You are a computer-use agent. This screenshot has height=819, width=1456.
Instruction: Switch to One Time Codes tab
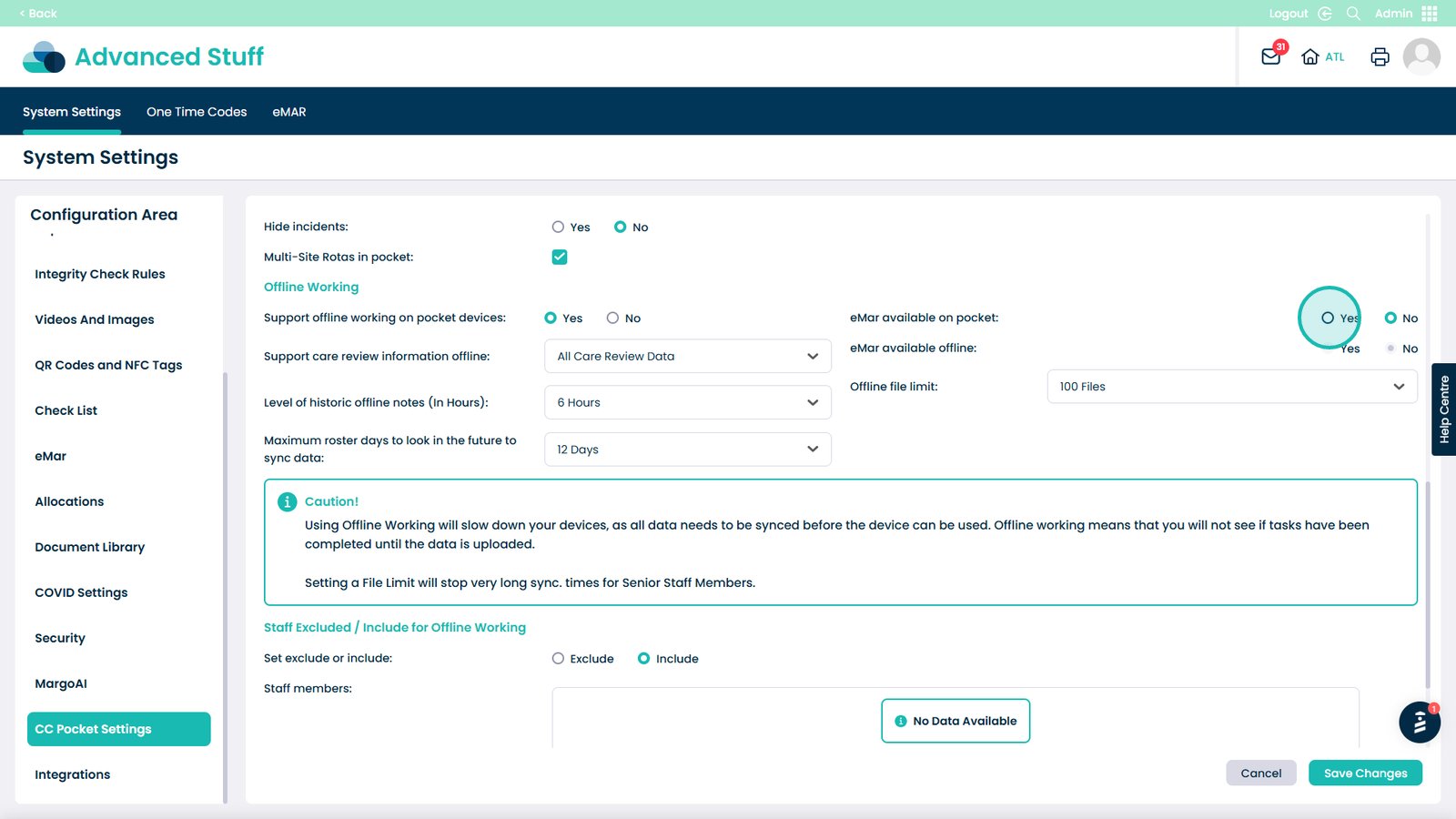point(197,112)
